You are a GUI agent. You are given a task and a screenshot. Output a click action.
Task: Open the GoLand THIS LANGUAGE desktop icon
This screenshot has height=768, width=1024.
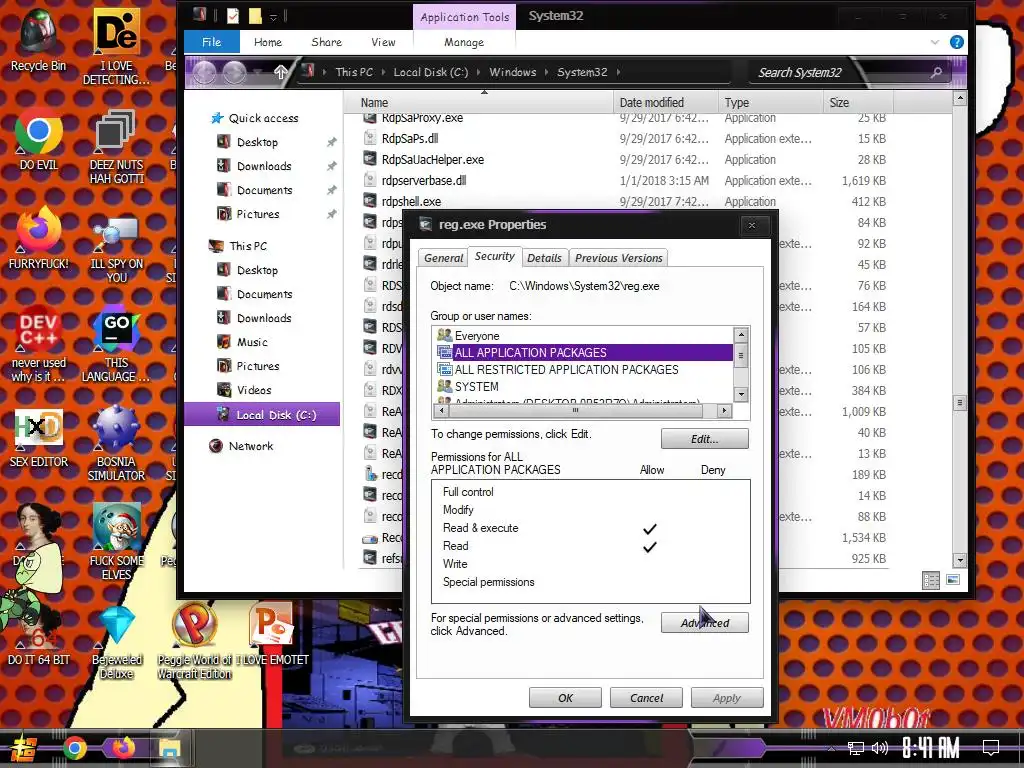pos(116,344)
